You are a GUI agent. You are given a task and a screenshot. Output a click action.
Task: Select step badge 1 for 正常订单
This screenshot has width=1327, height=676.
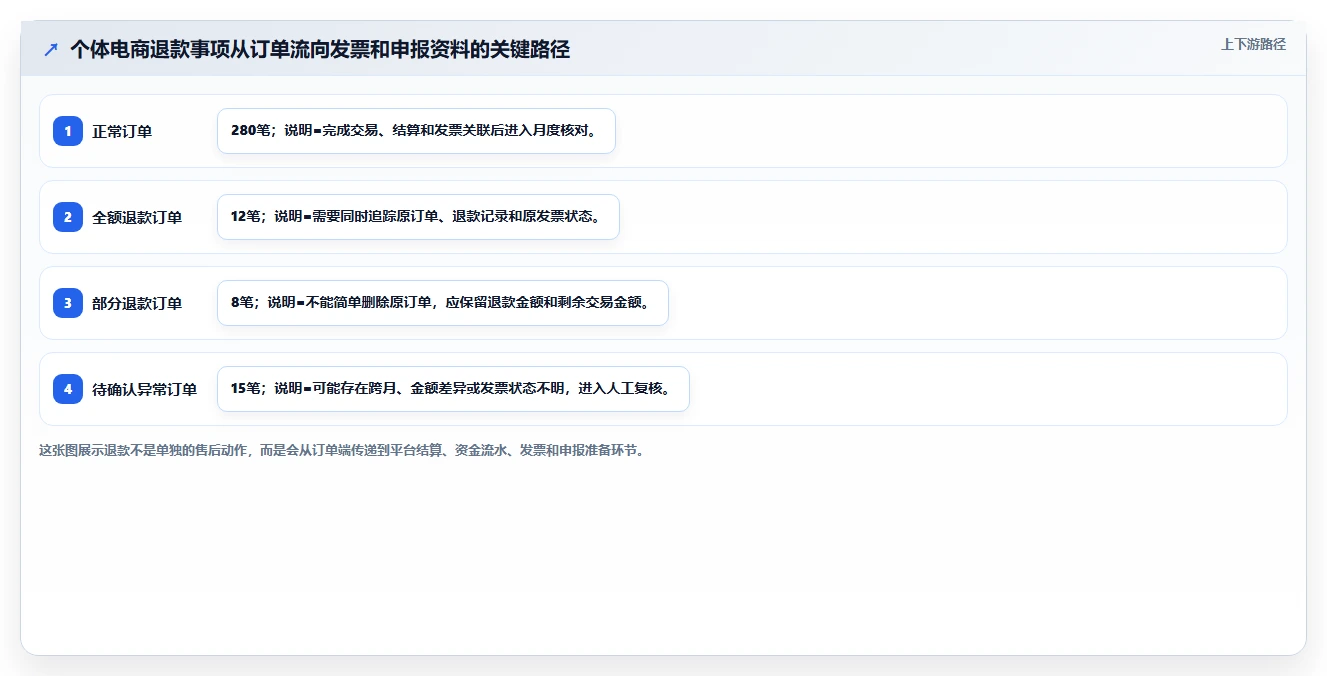(68, 131)
